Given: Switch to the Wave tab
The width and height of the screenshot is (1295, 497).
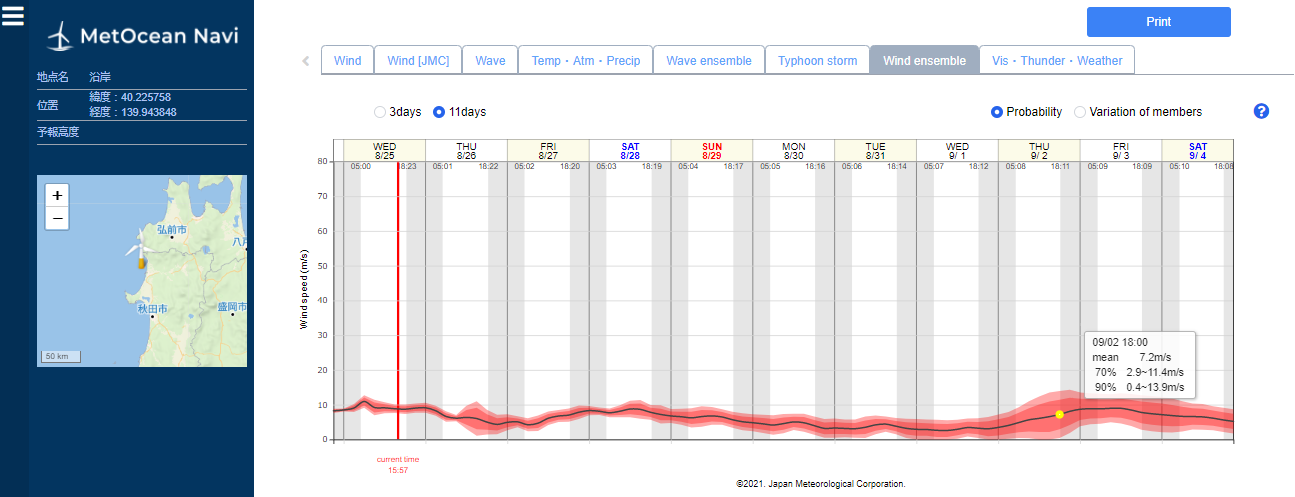Looking at the screenshot, I should click(490, 60).
